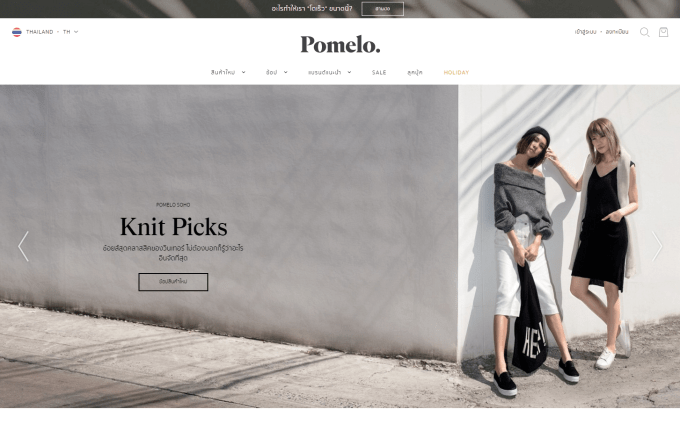
Task: Click the login link in header
Action: 585,32
